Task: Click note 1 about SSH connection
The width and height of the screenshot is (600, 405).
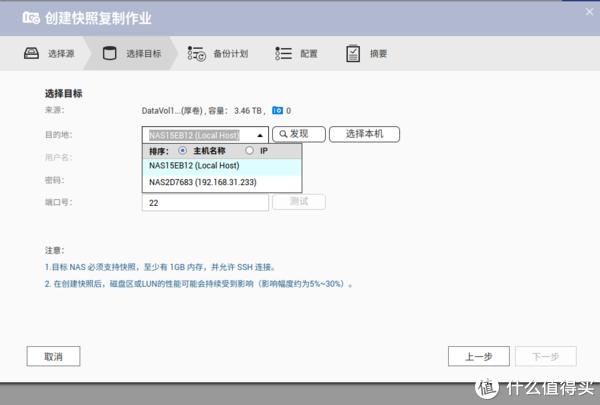Action: coord(160,267)
